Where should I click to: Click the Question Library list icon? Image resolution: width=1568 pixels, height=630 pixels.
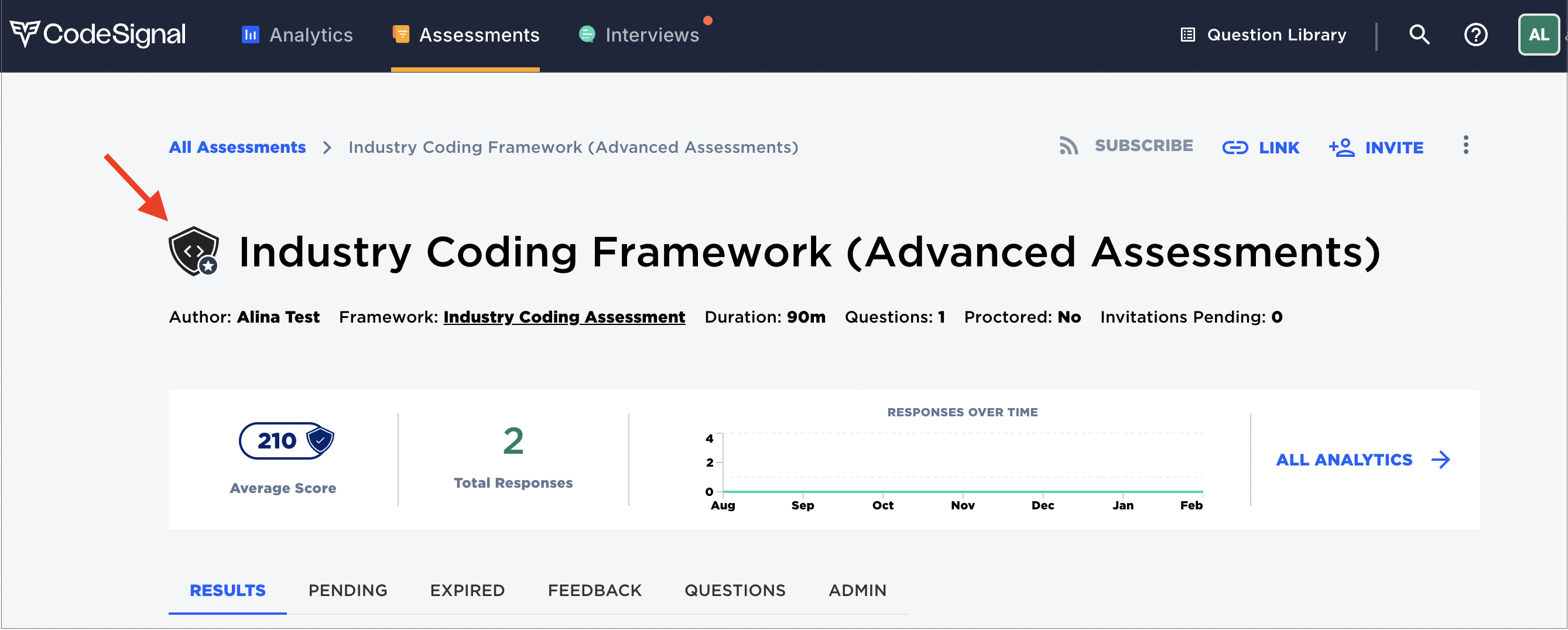(x=1187, y=35)
